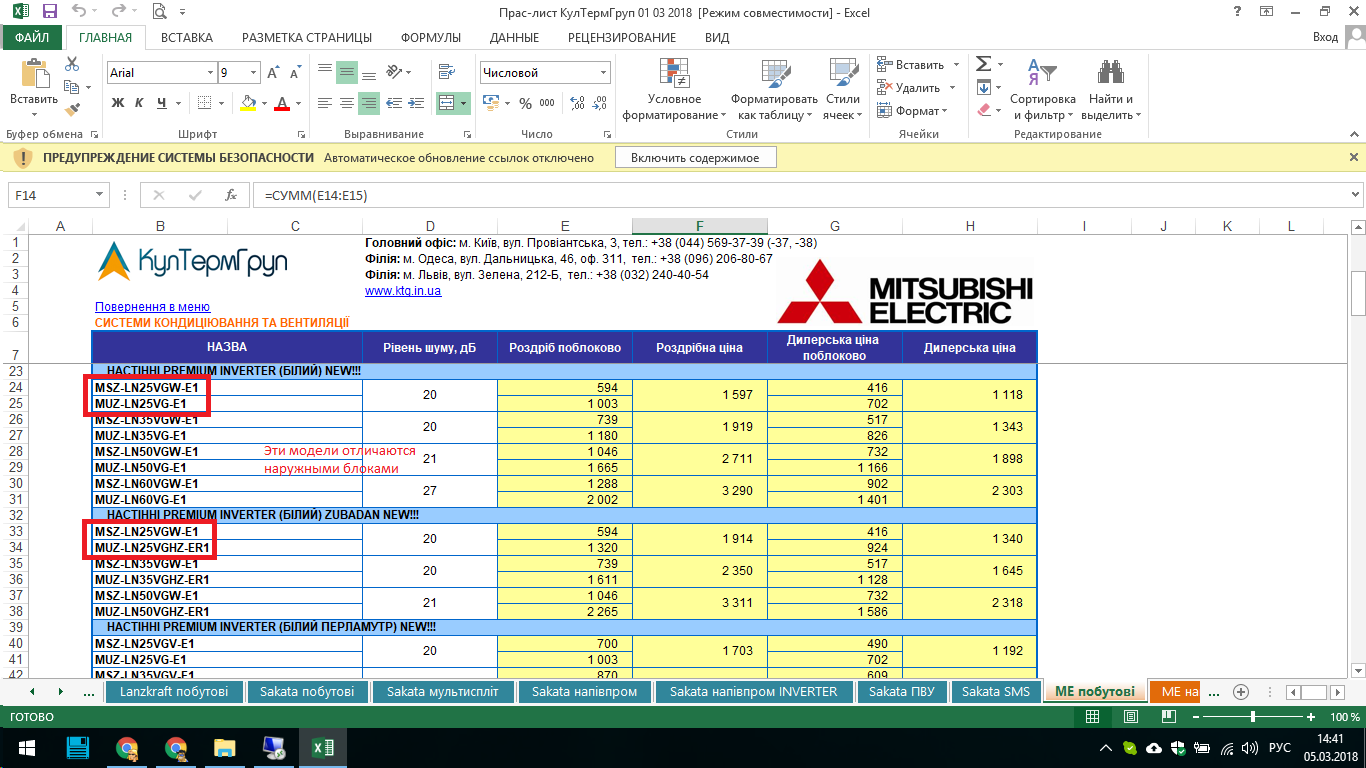Undo the last action
Screen dimensions: 1366x768
click(x=80, y=12)
